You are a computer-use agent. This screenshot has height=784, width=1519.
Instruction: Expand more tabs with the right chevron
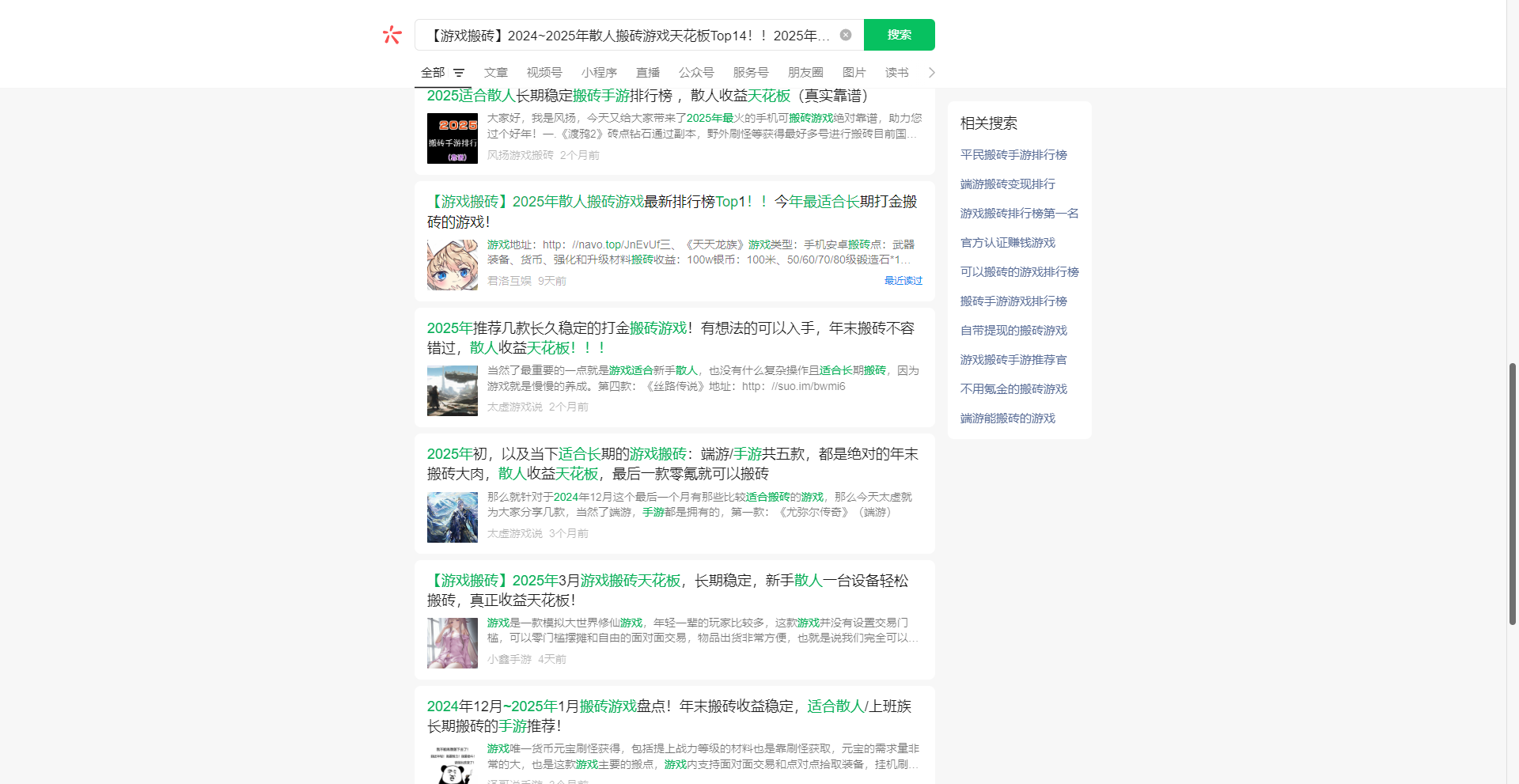tap(931, 73)
